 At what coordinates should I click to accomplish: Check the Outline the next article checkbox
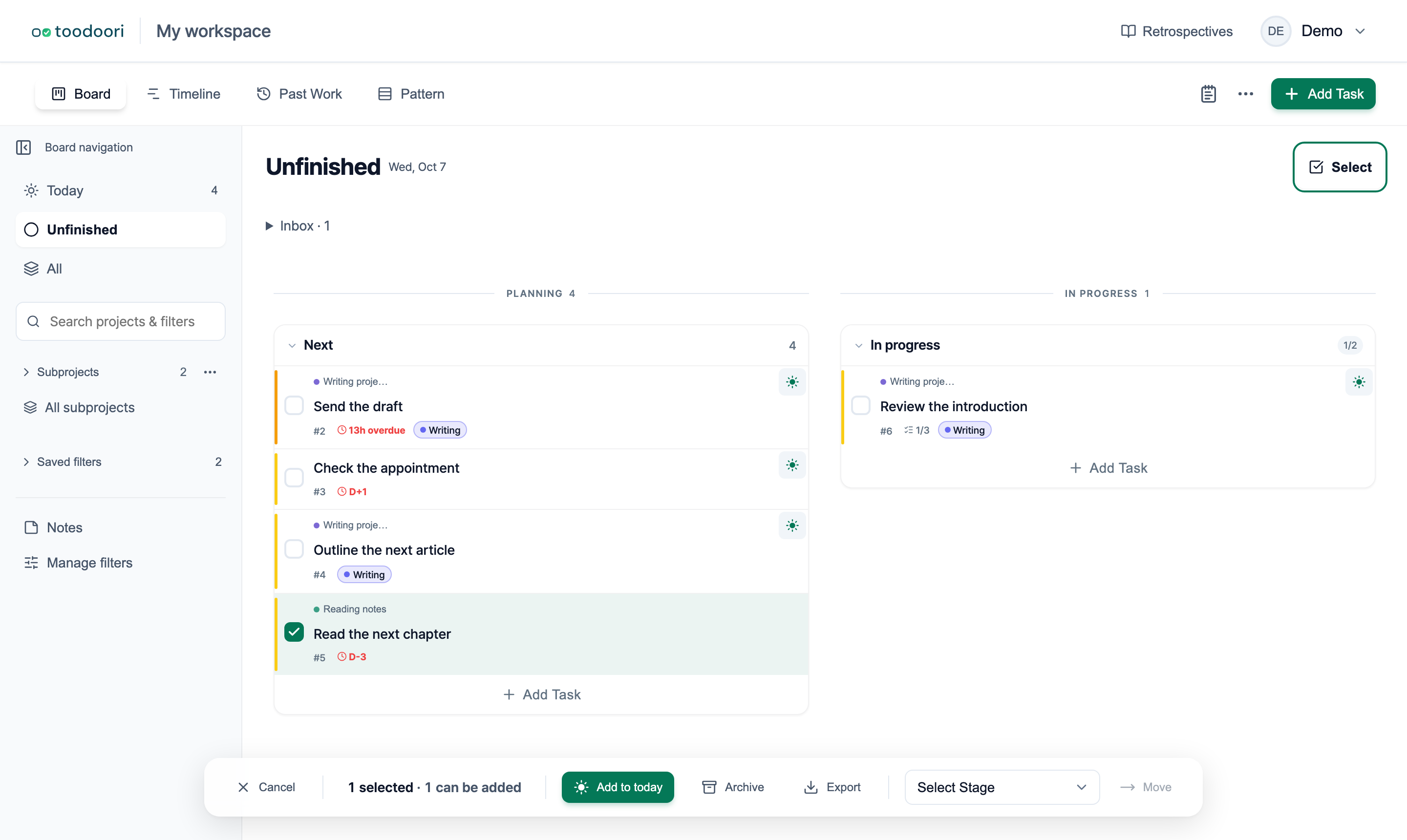(x=294, y=549)
